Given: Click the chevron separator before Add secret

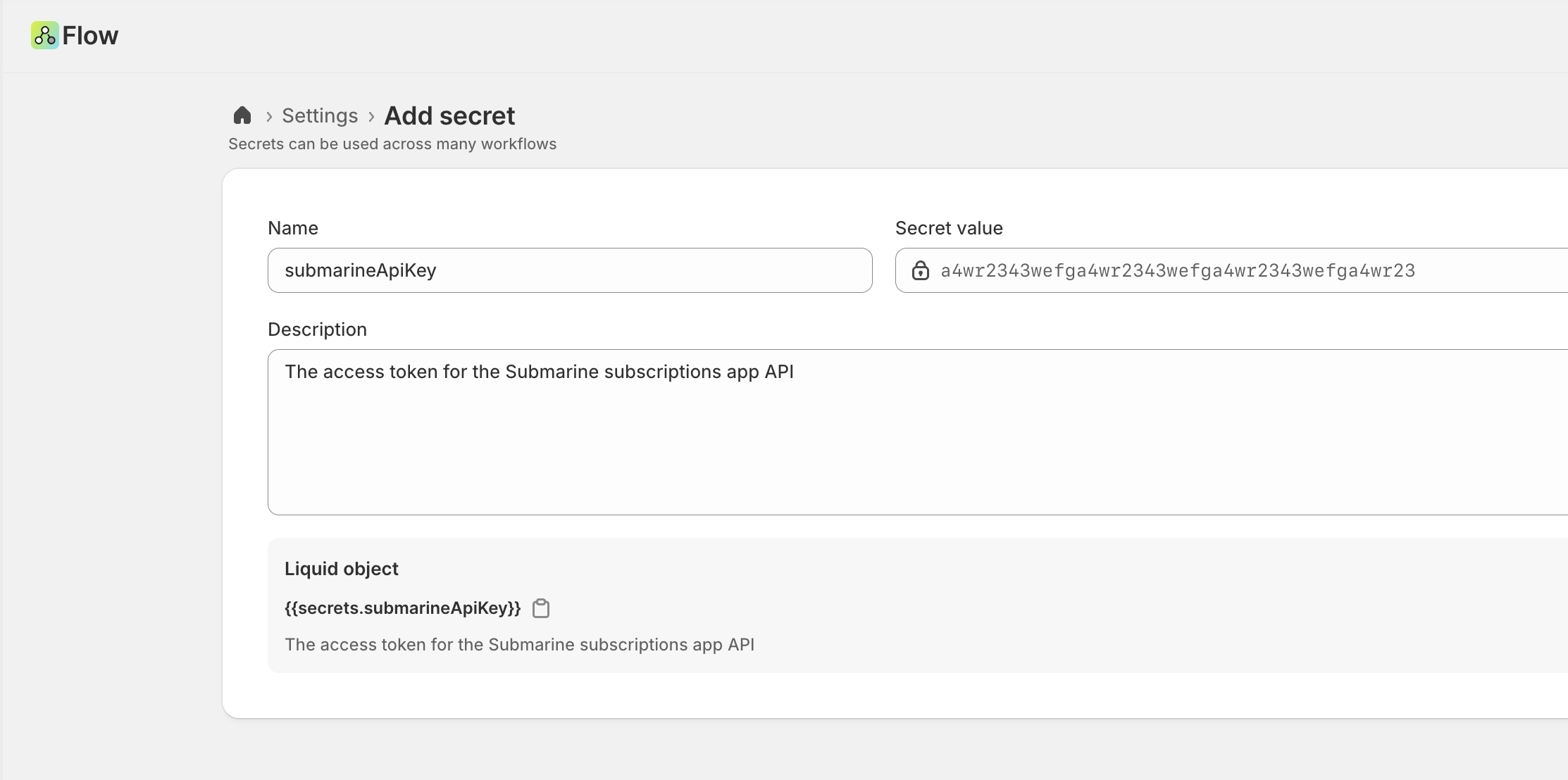Looking at the screenshot, I should tap(371, 116).
